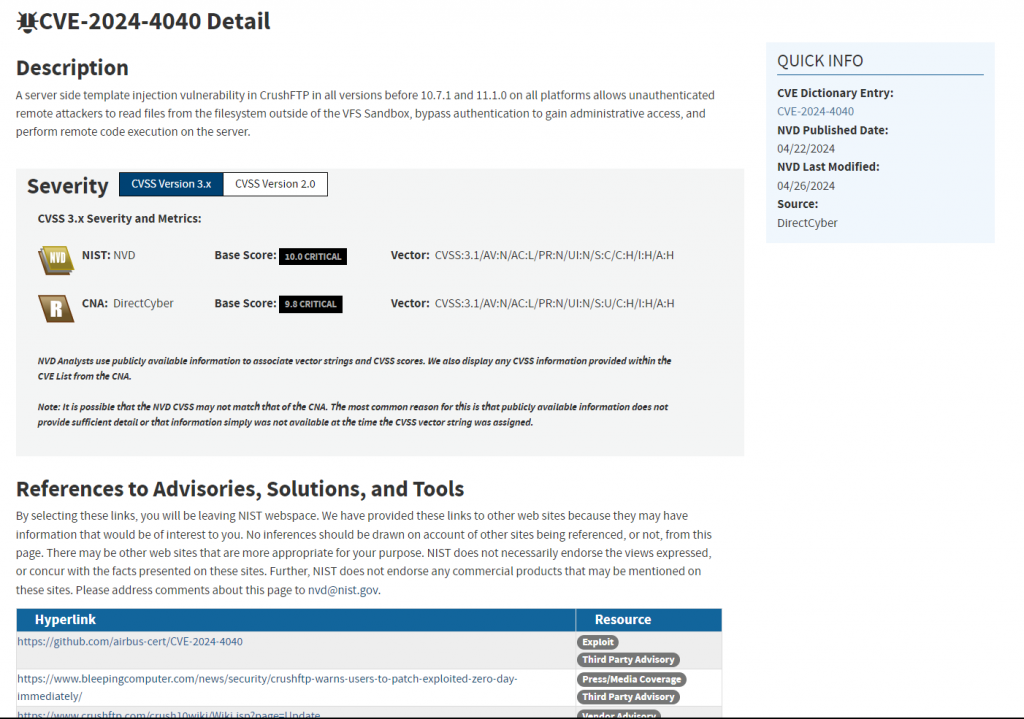Click the QUICK INFO heading
This screenshot has width=1024, height=719.
coord(820,61)
